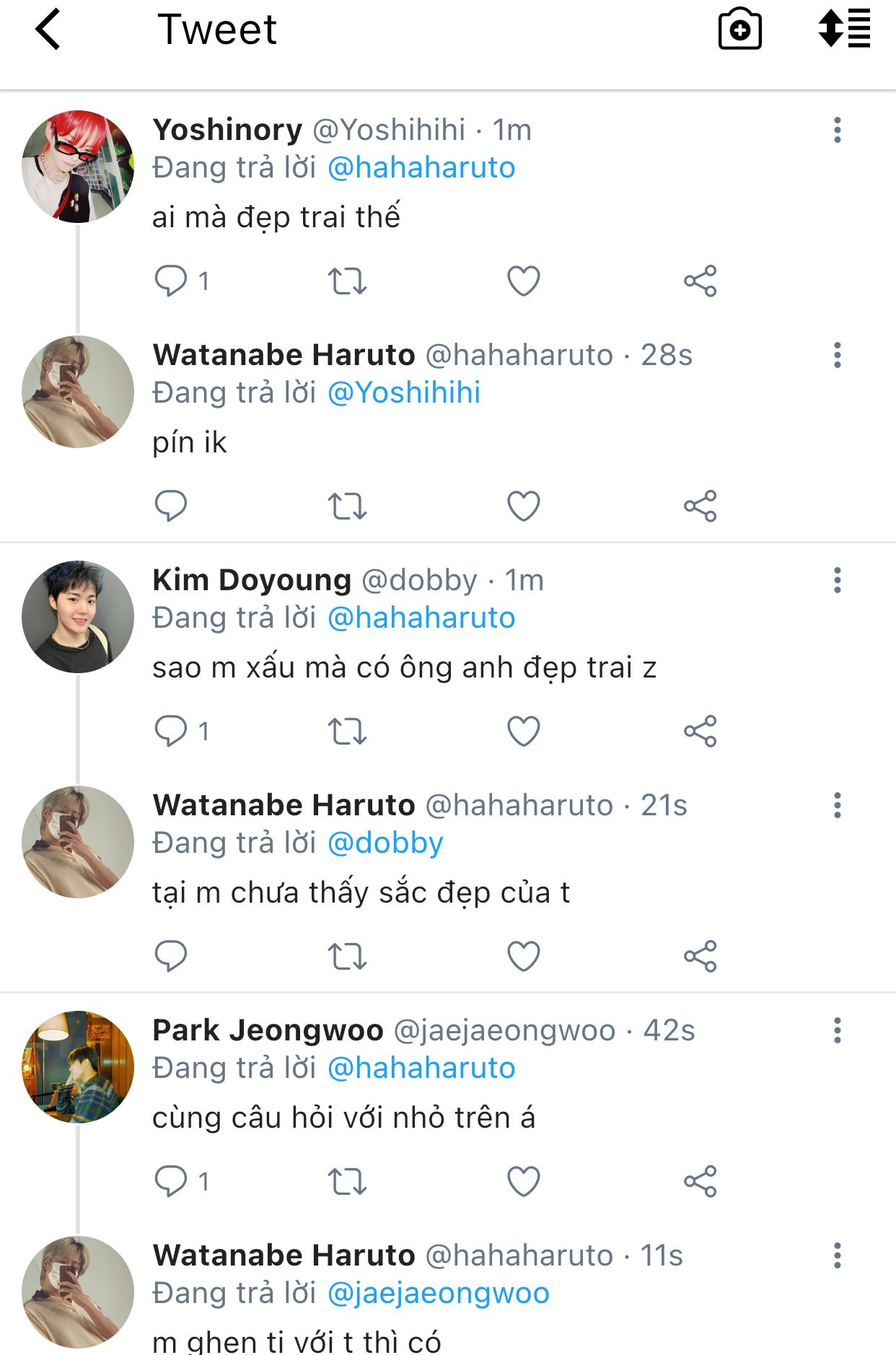This screenshot has height=1355, width=896.
Task: Retweet Haruto's "pín ik" reply
Action: click(x=347, y=506)
